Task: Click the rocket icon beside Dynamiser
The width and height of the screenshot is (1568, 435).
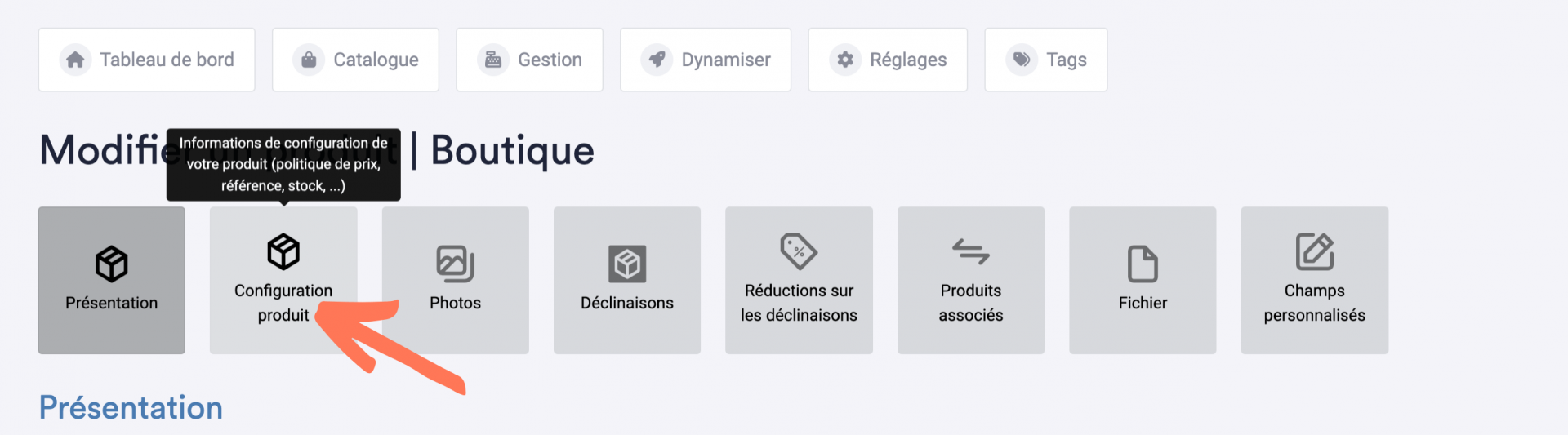Action: point(657,60)
